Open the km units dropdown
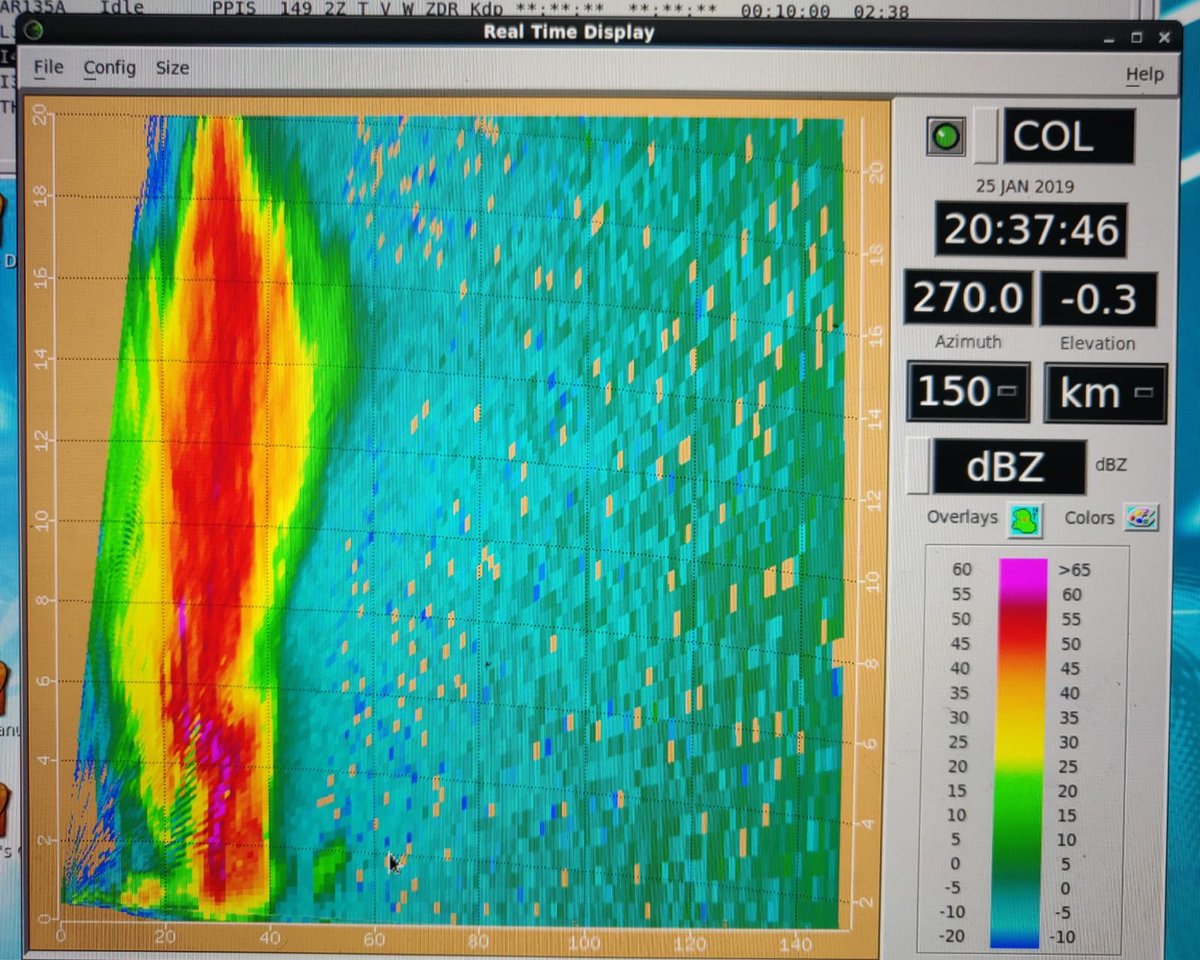The height and width of the screenshot is (960, 1200). (x=1105, y=392)
